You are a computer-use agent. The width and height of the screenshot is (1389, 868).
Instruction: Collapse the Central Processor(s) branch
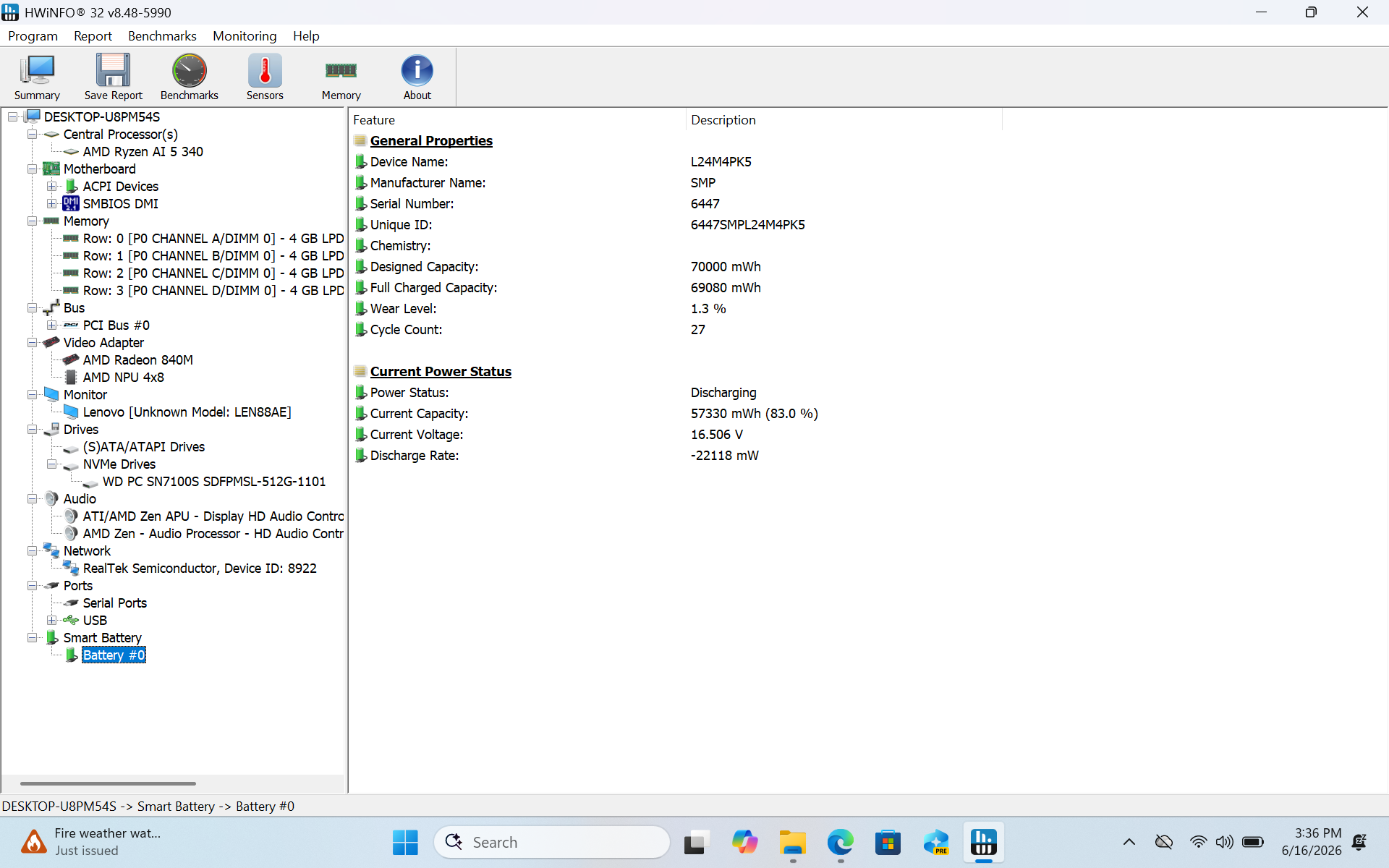[33, 135]
